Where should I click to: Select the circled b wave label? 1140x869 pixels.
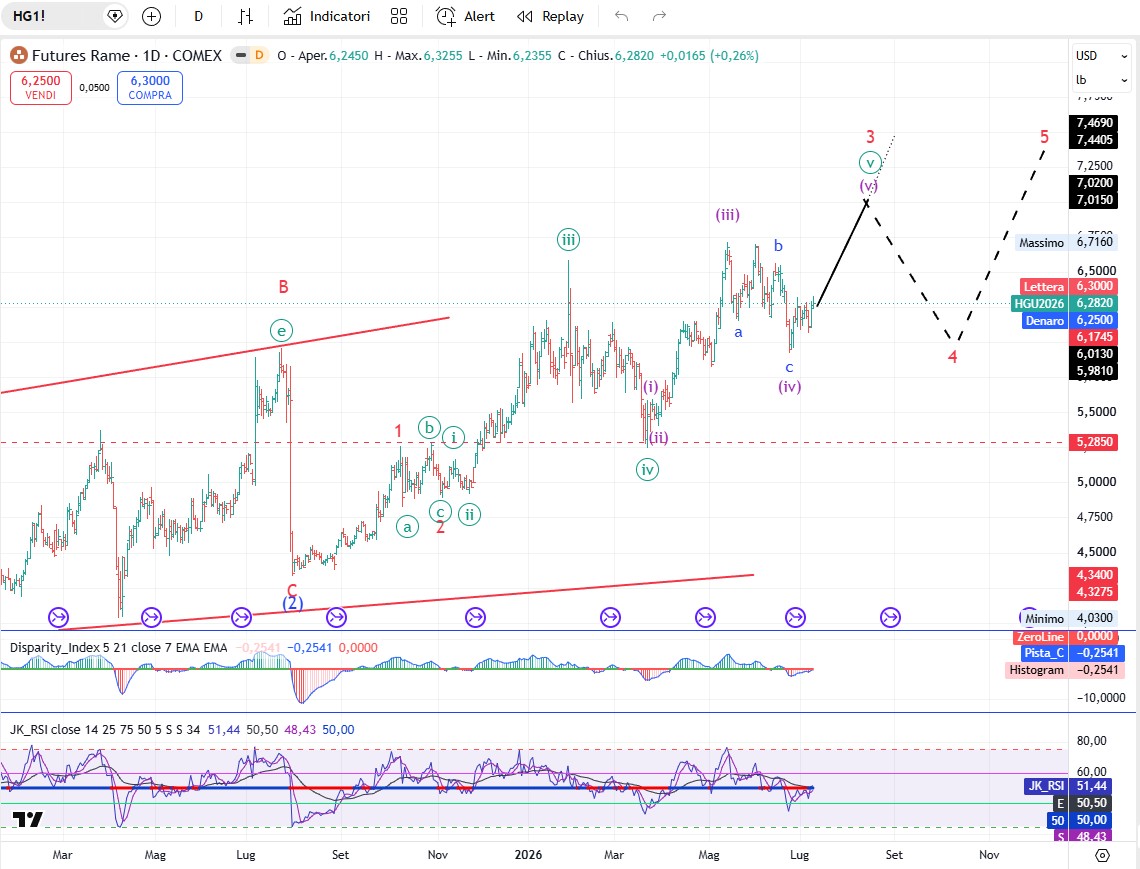tap(429, 428)
